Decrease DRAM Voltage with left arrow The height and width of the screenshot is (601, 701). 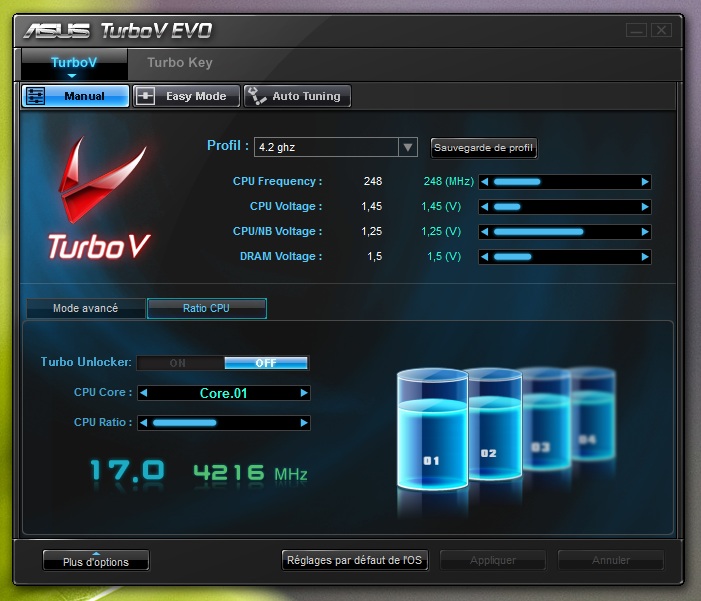(485, 257)
